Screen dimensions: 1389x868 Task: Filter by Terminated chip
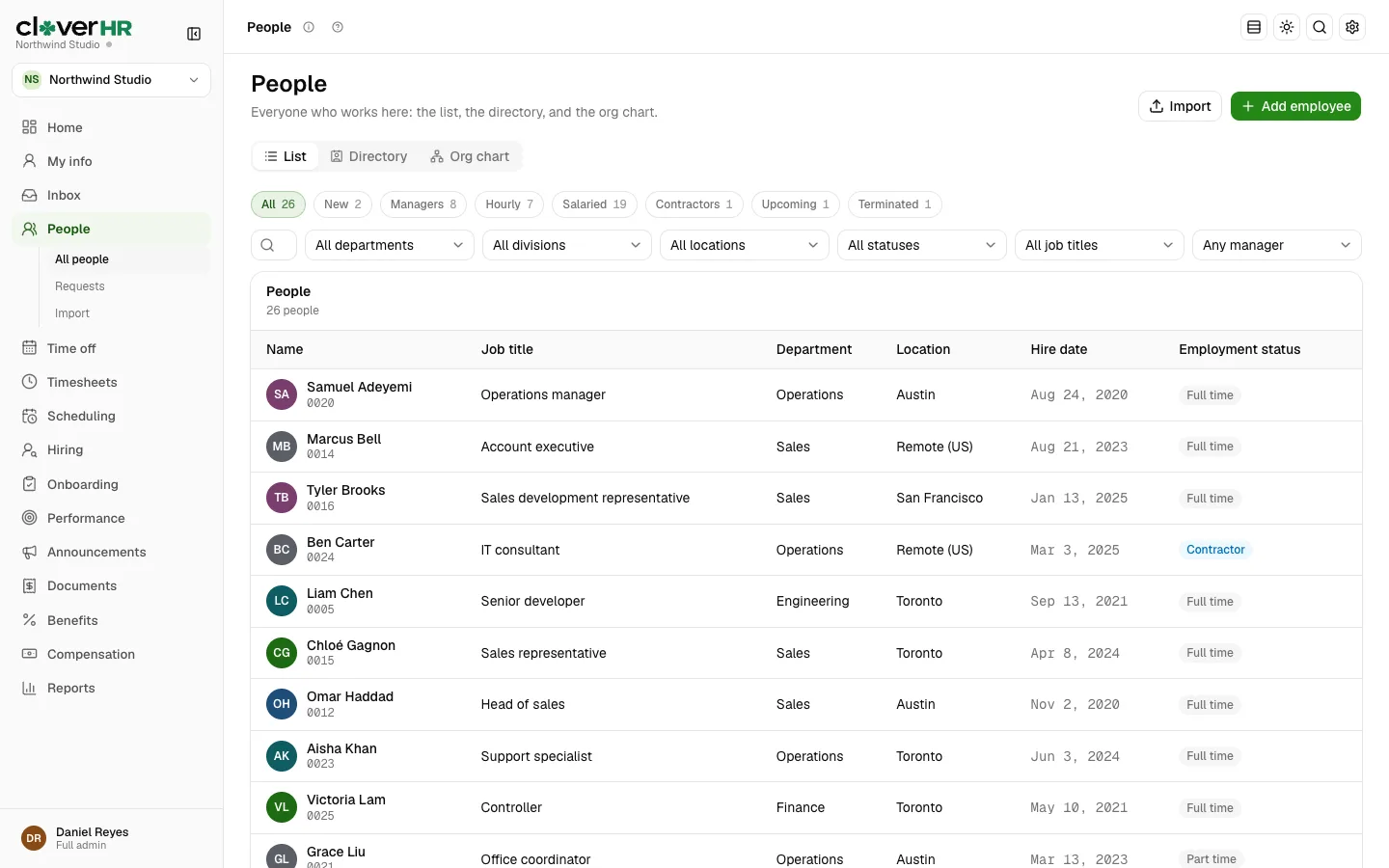tap(895, 204)
